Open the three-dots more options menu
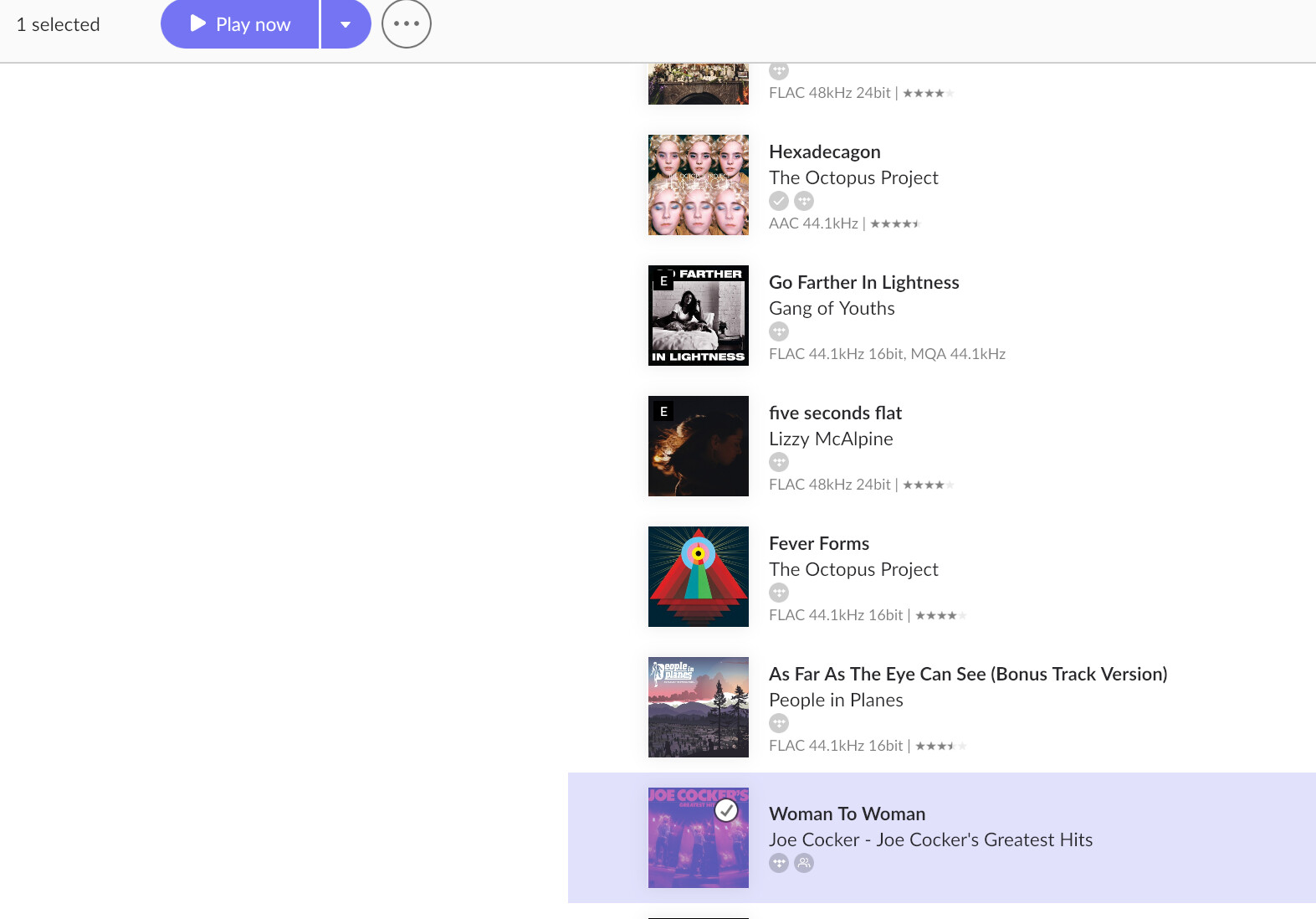 pyautogui.click(x=407, y=24)
